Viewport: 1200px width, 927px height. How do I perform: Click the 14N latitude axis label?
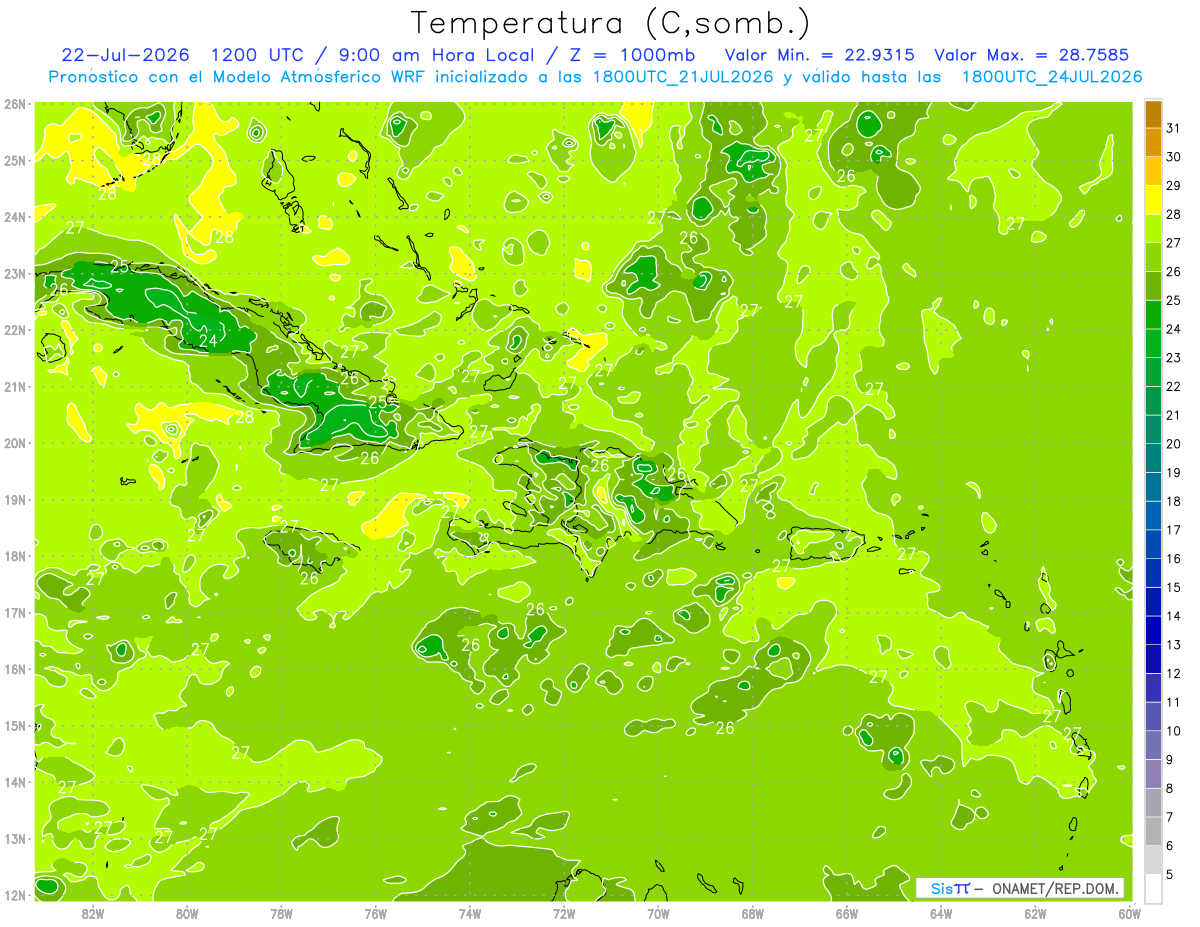[x=14, y=782]
